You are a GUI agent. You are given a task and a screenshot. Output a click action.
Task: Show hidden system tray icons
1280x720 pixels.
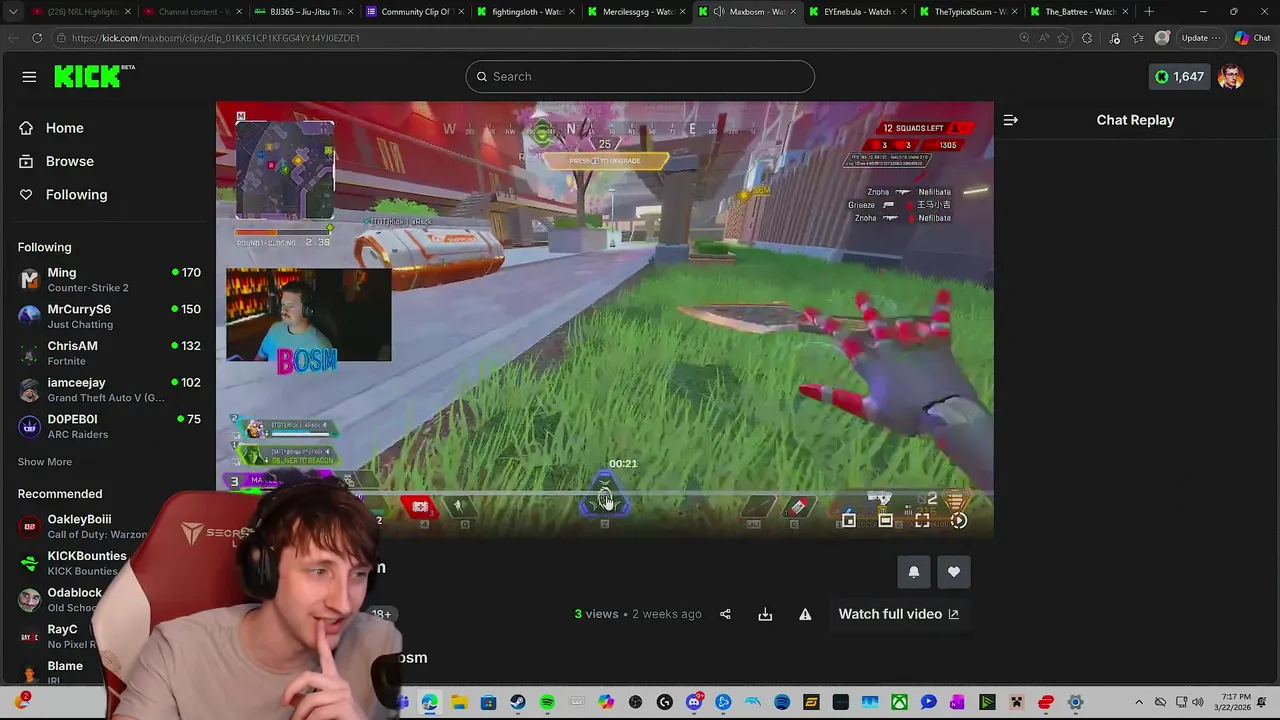pyautogui.click(x=1139, y=702)
